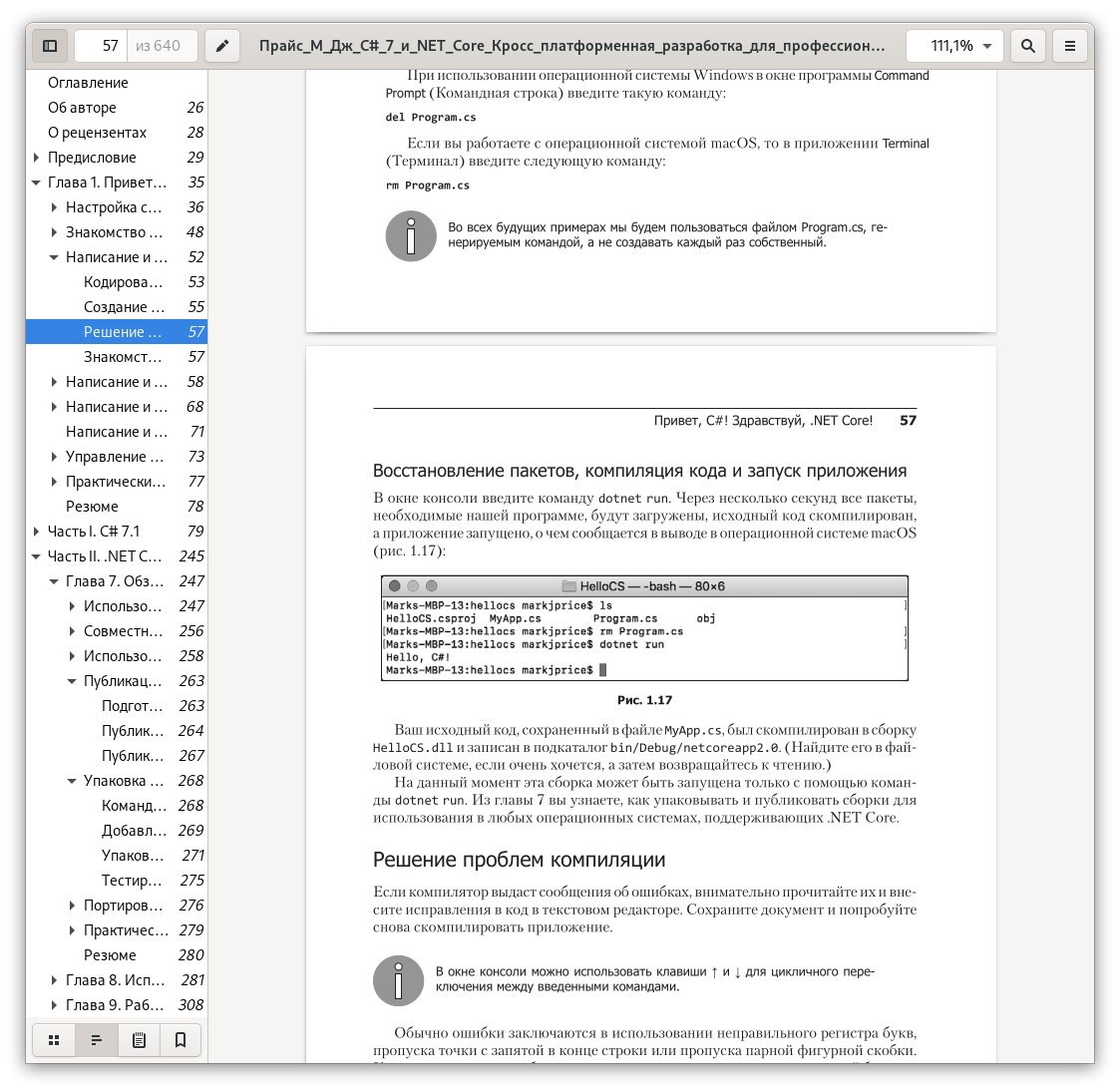Open Резюме page 78 item
1120x1092 pixels.
pos(117,507)
